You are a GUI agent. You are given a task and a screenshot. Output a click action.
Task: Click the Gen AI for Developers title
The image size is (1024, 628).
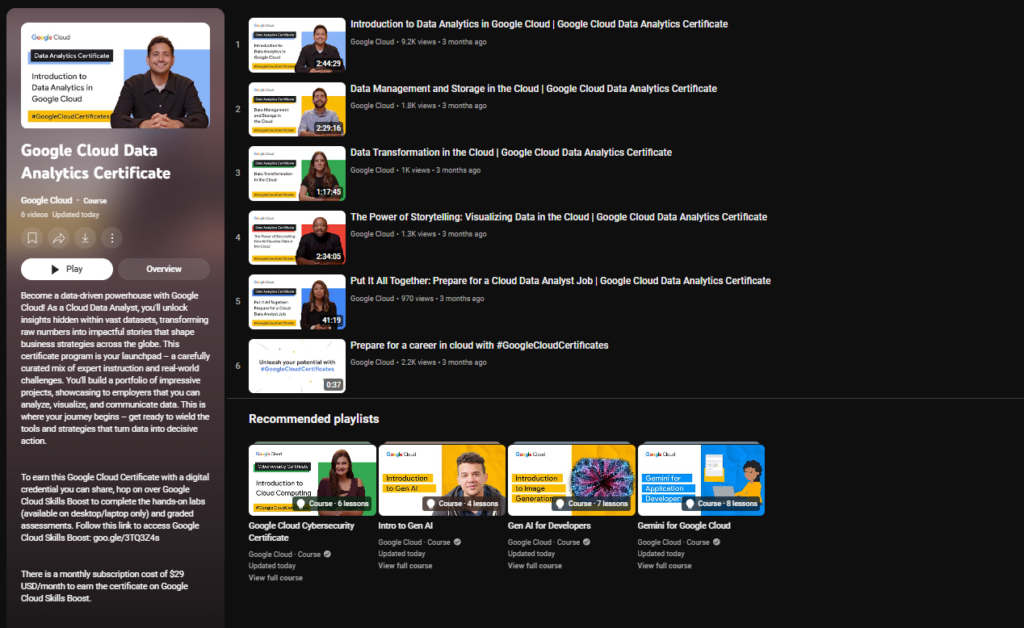tap(549, 526)
